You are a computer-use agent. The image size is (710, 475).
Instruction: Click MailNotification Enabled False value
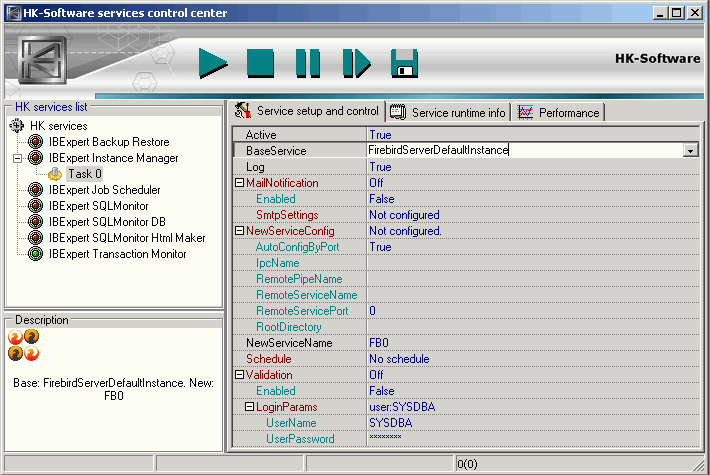click(382, 199)
